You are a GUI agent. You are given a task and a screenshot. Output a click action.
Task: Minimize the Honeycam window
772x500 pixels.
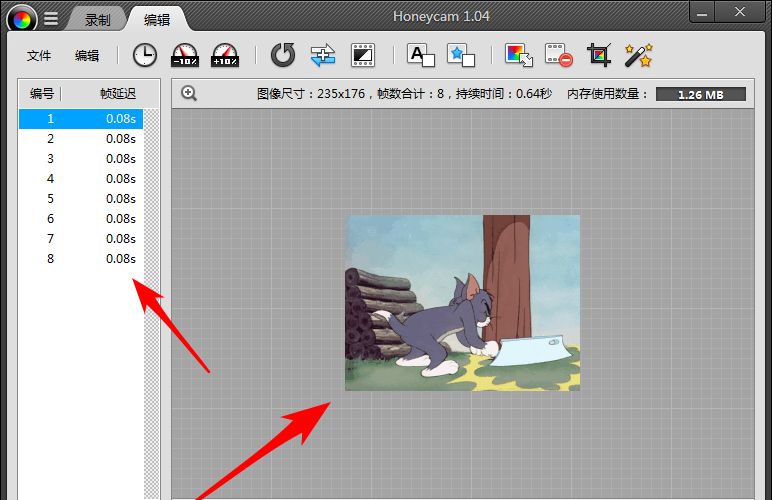pos(702,13)
